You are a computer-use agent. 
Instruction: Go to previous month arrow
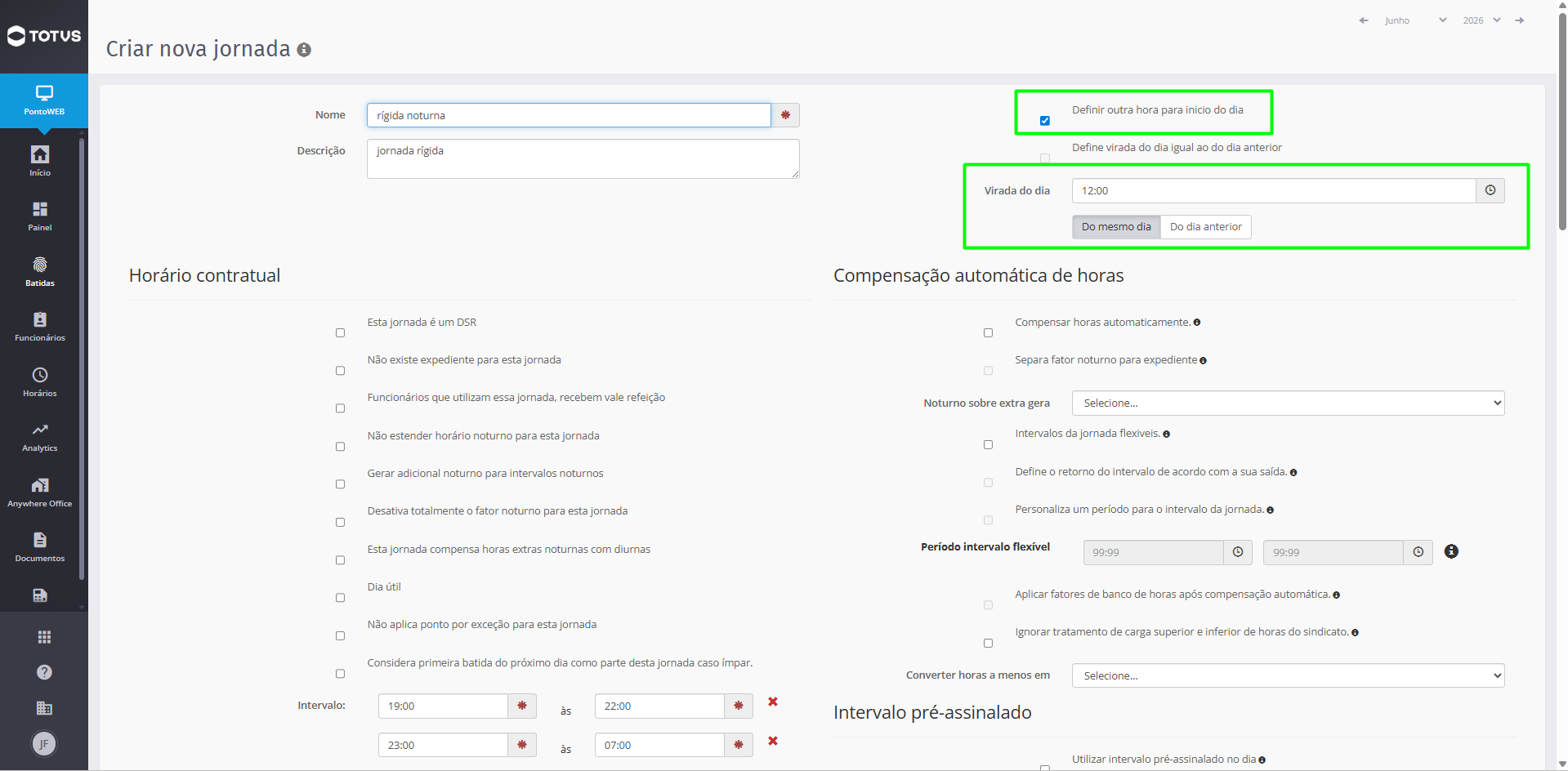(x=1364, y=20)
